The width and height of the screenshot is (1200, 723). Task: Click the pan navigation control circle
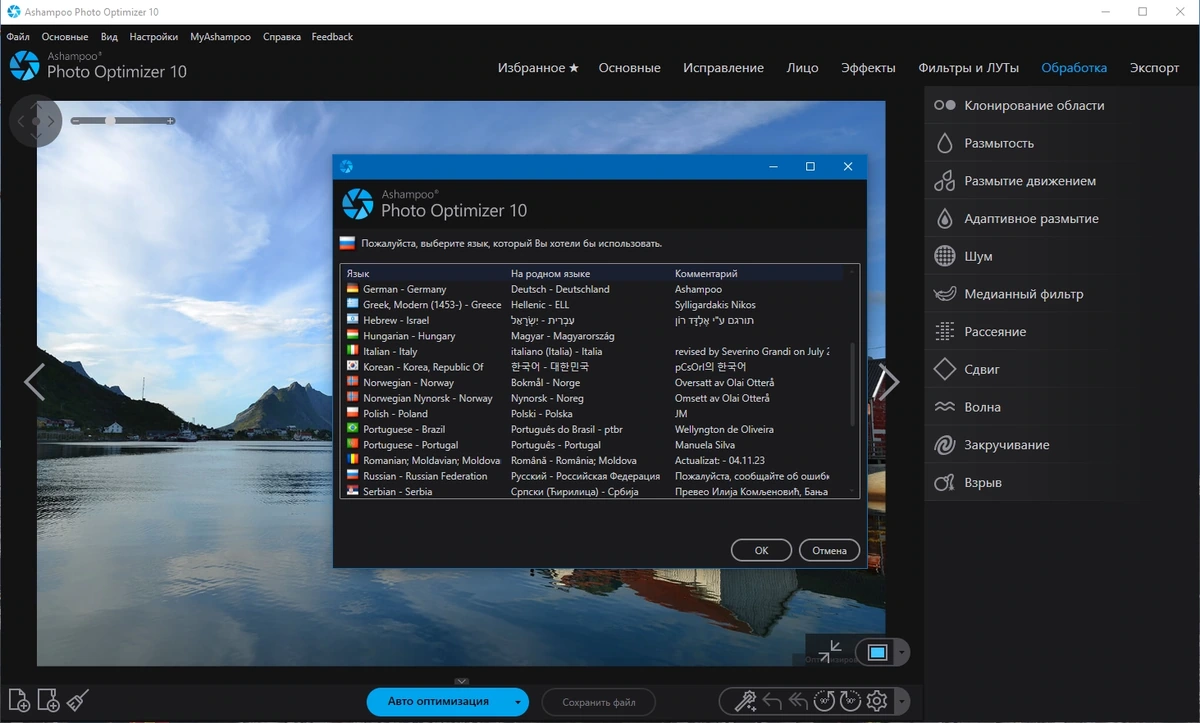click(x=36, y=121)
